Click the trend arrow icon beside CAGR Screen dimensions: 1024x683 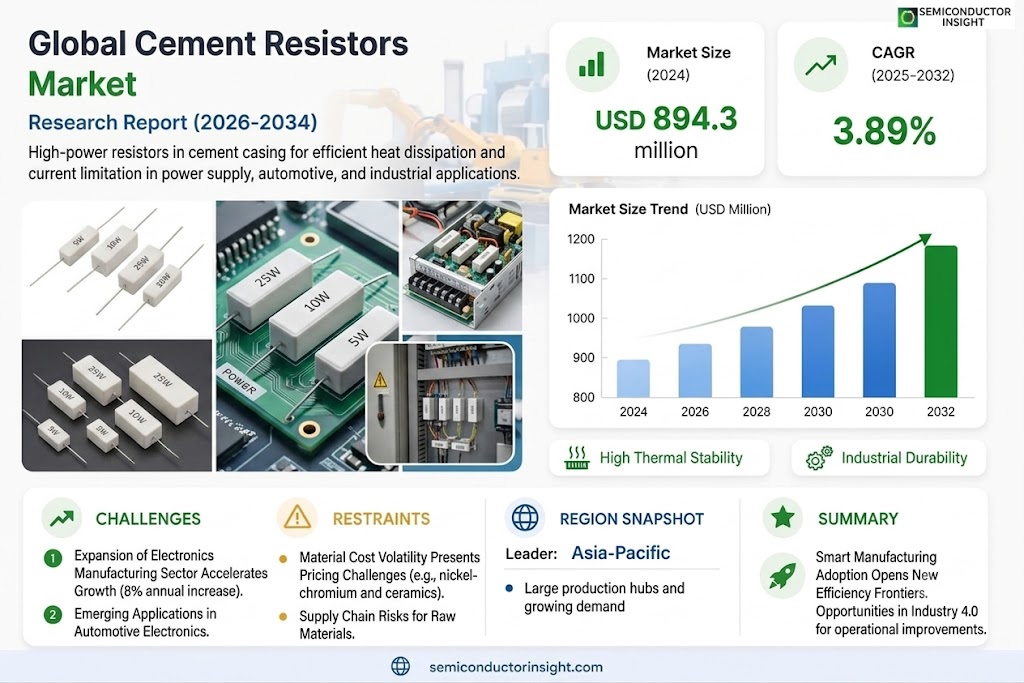(821, 65)
